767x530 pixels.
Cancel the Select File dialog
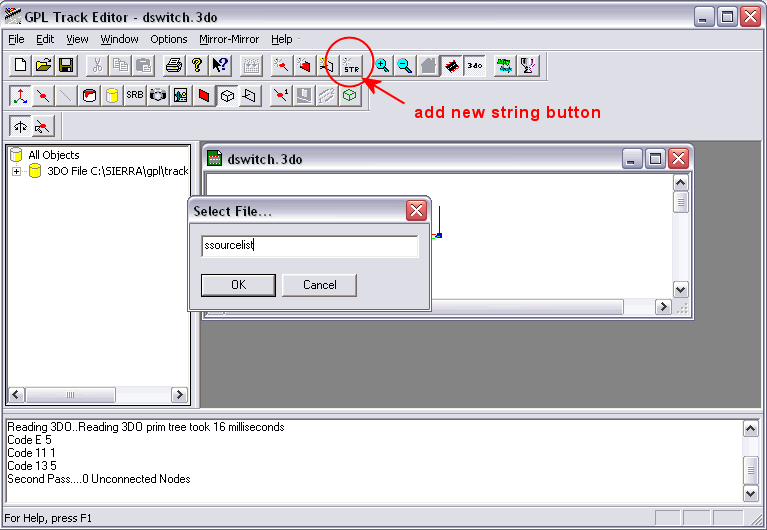click(319, 285)
